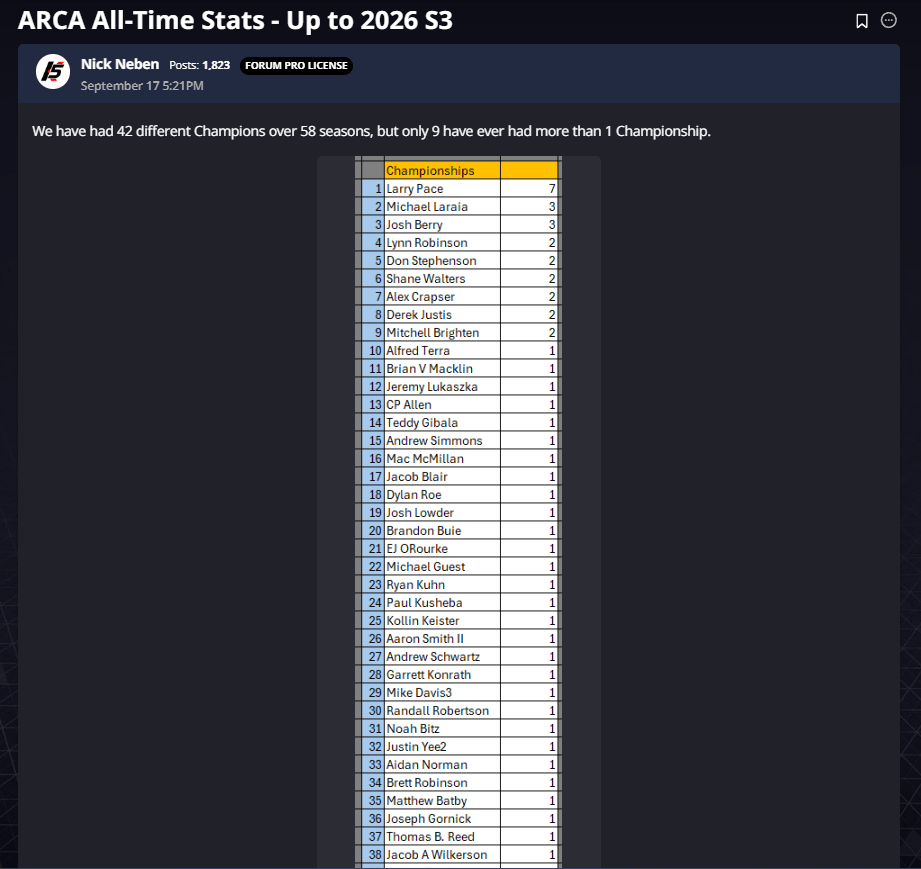Click the Championships header cell
This screenshot has height=869, width=921.
click(x=442, y=170)
